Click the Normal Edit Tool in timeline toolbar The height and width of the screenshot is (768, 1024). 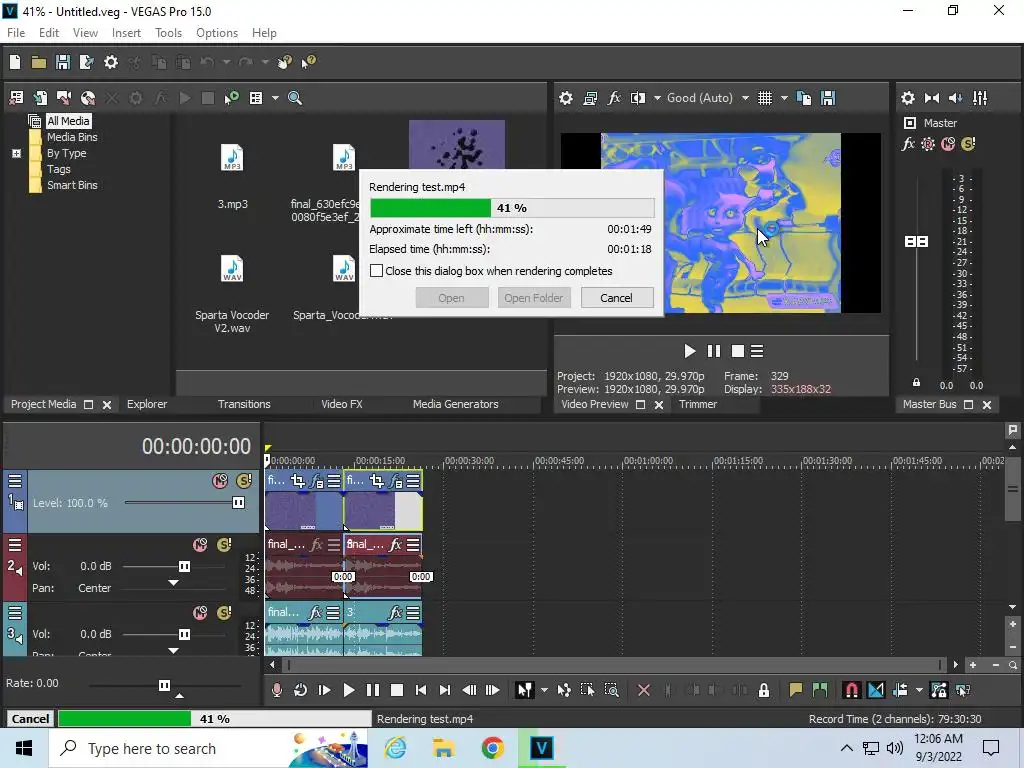click(524, 690)
